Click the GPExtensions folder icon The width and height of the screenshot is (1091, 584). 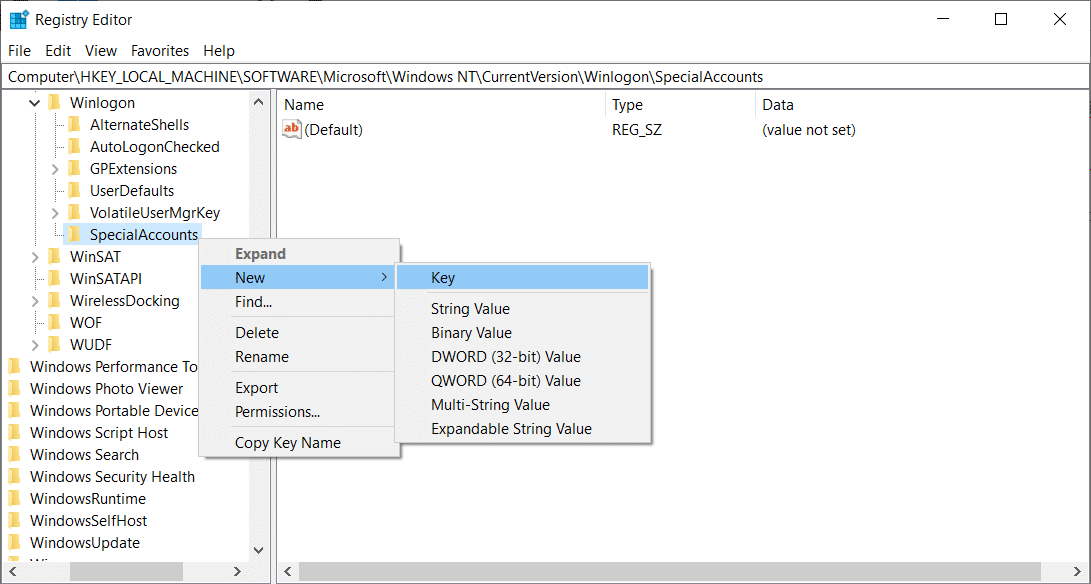tap(74, 169)
